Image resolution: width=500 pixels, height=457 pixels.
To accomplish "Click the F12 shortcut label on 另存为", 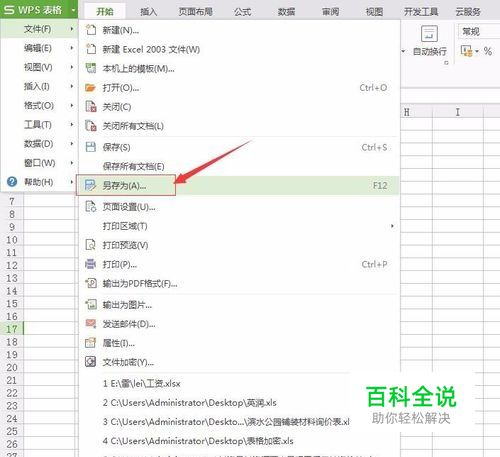I will click(380, 185).
